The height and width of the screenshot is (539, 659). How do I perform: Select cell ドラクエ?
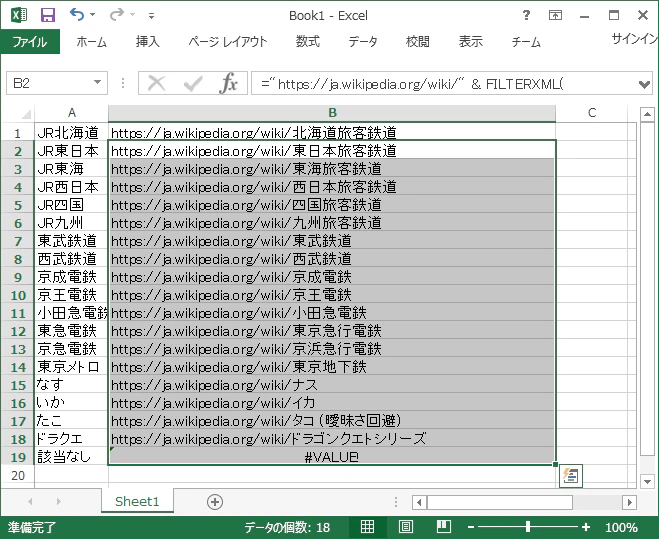[71, 439]
